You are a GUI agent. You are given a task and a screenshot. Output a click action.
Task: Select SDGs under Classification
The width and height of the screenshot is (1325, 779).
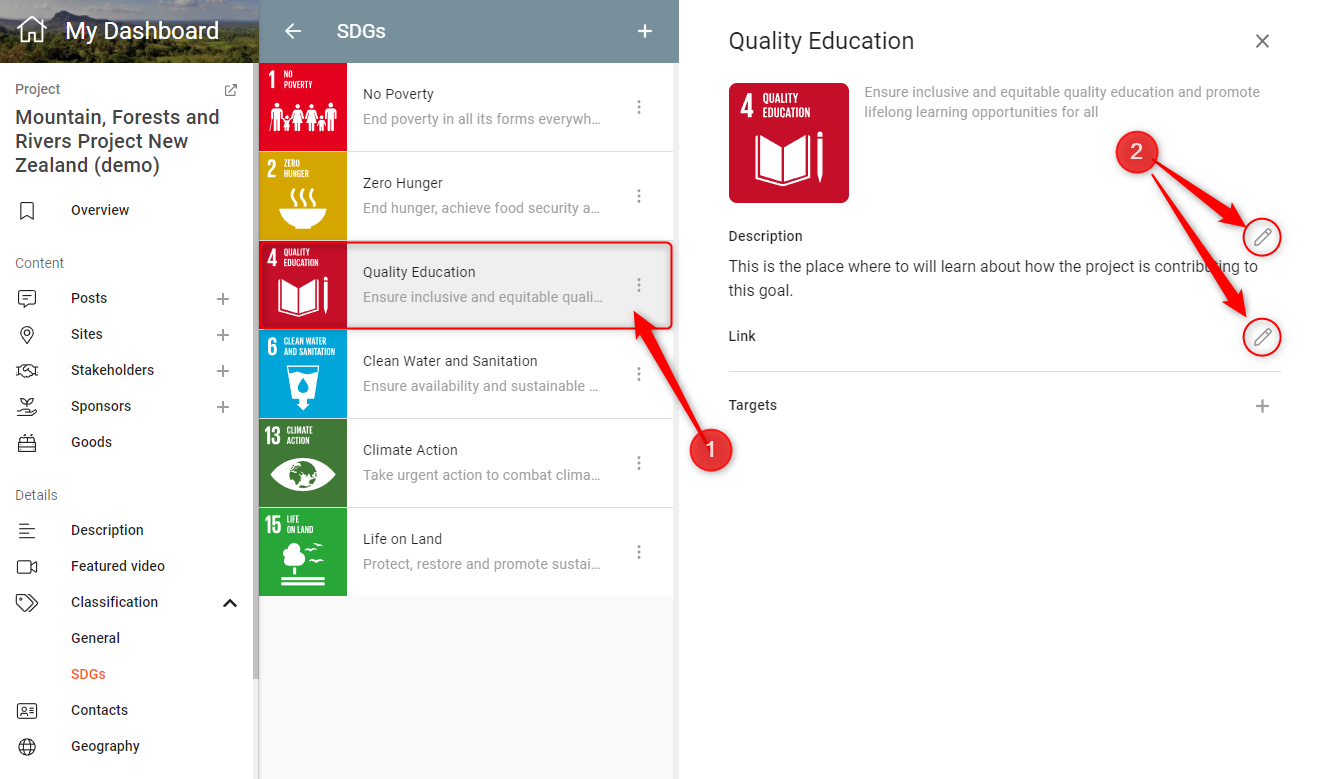(x=88, y=674)
